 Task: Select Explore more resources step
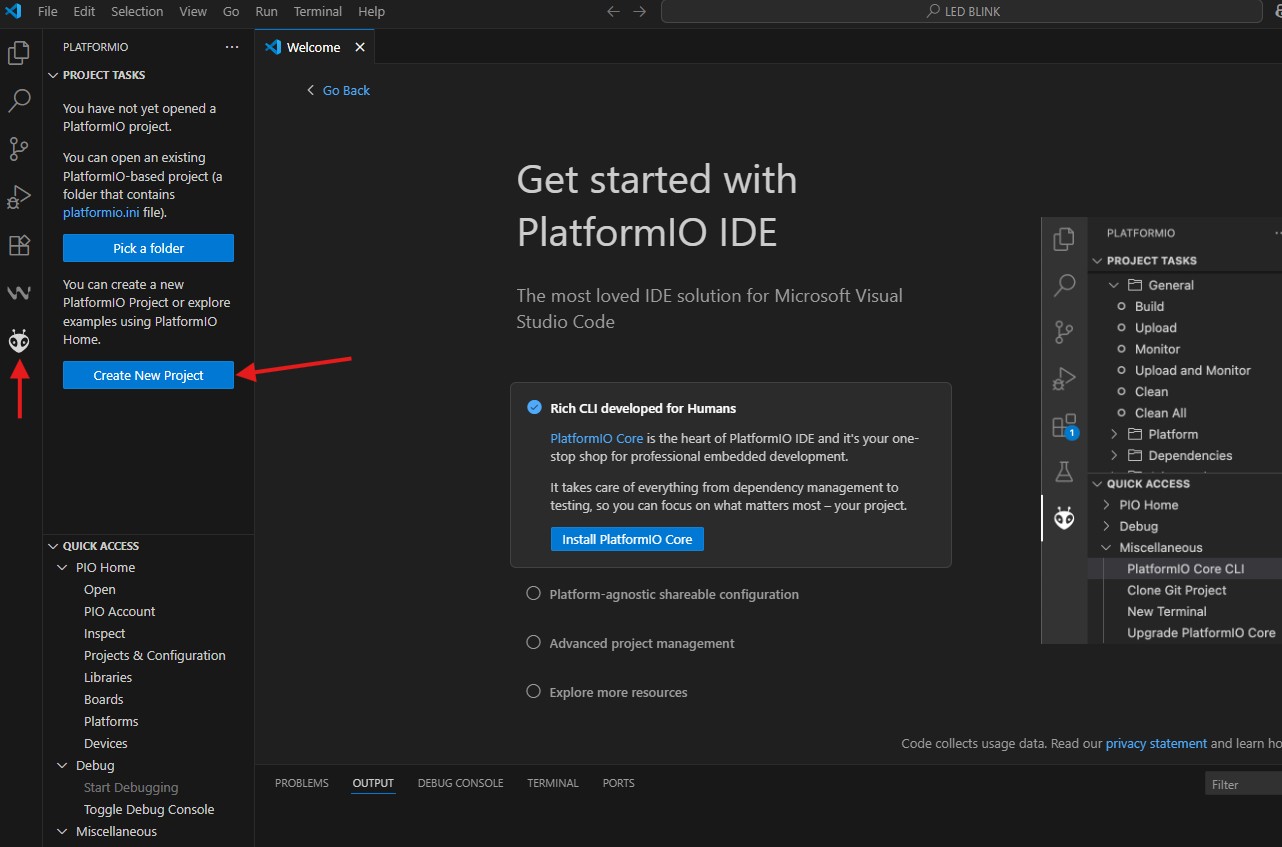click(618, 692)
